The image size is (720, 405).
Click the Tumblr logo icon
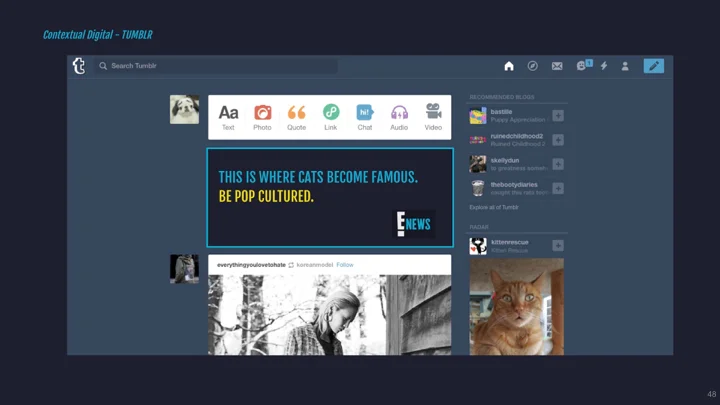click(79, 66)
